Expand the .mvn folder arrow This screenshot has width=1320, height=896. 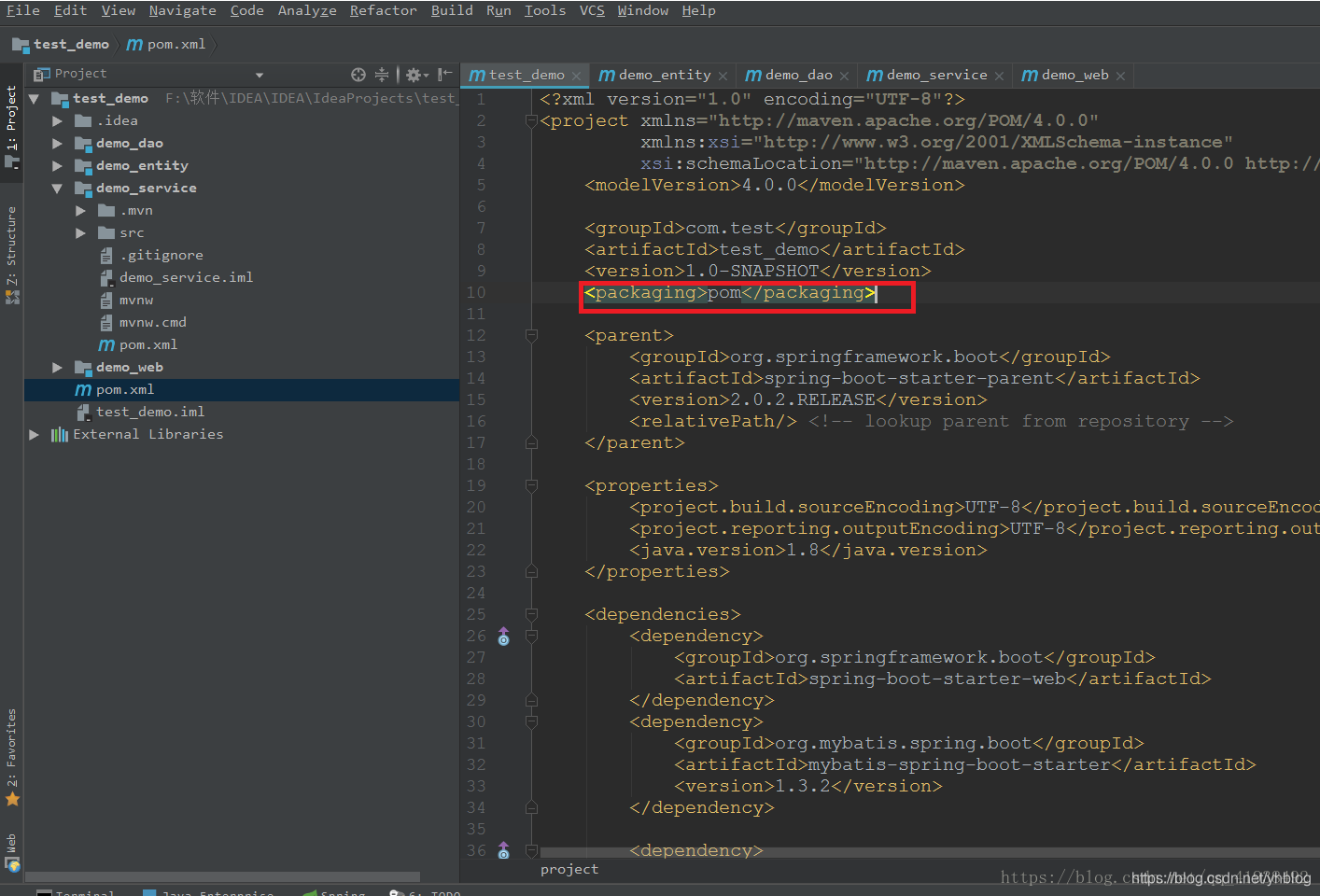(x=81, y=211)
